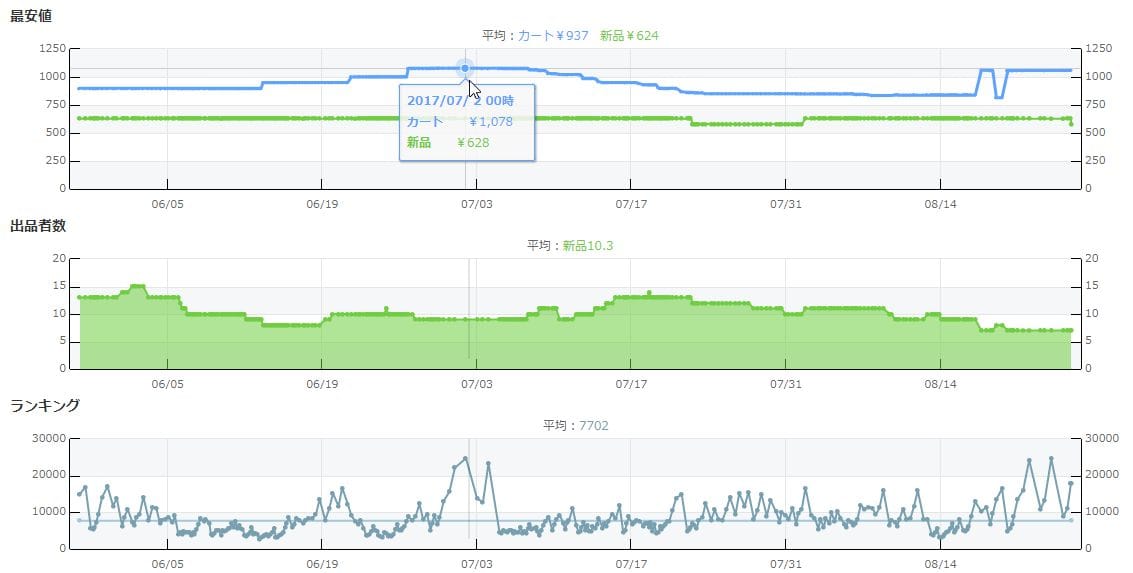Viewport: 1133px width, 573px height.
Task: Click the left axis 1250 label on the price chart
Action: [52, 48]
